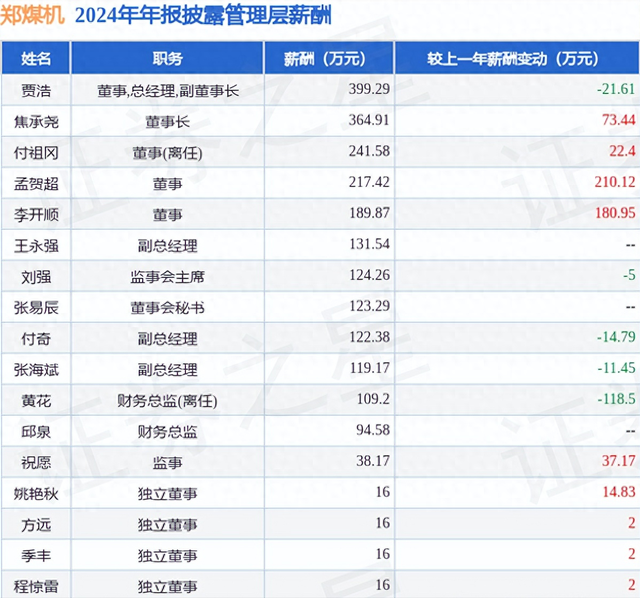
Task: Select the name 姚艳秋
Action: (36, 494)
